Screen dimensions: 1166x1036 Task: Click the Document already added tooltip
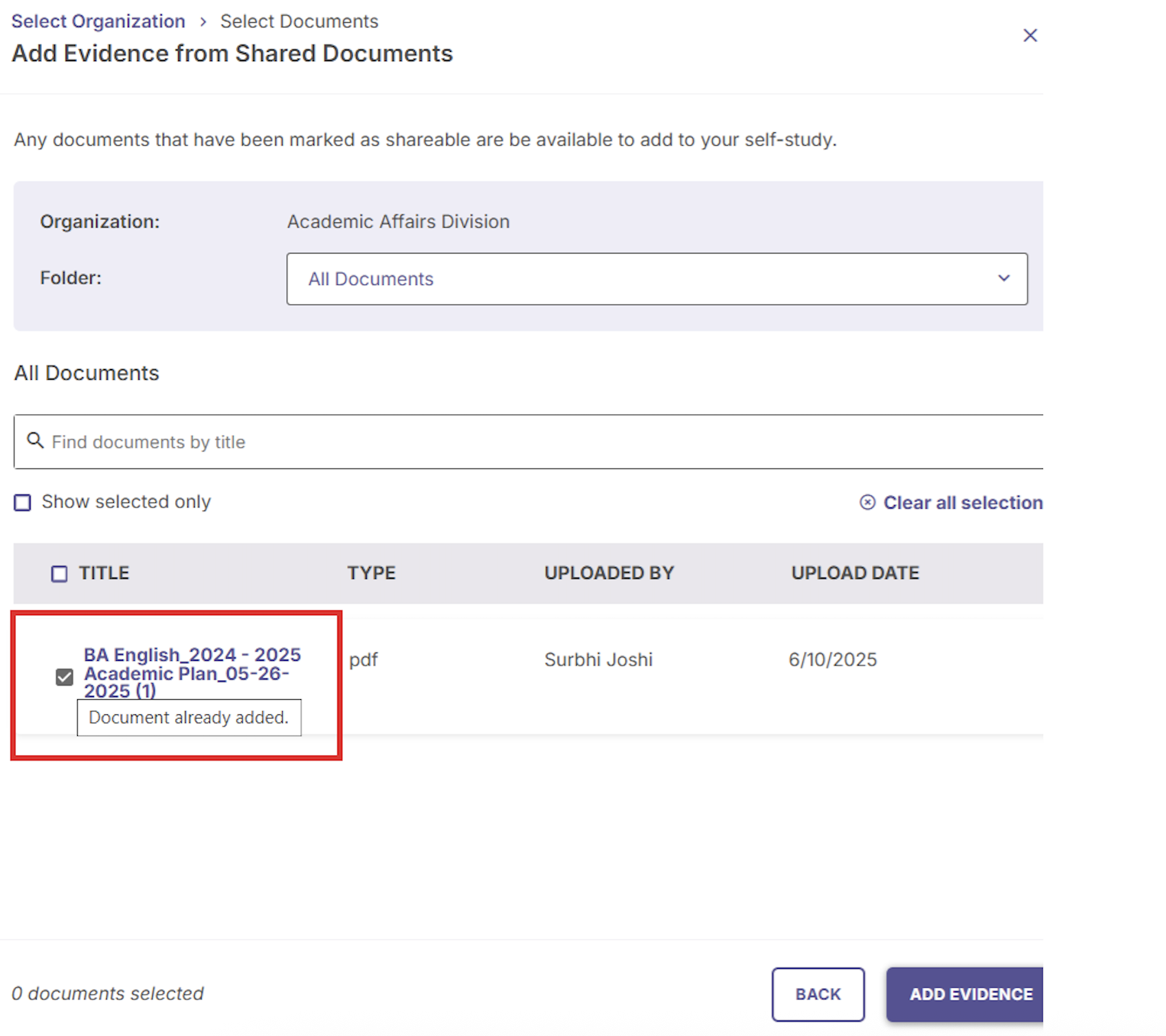(x=189, y=717)
